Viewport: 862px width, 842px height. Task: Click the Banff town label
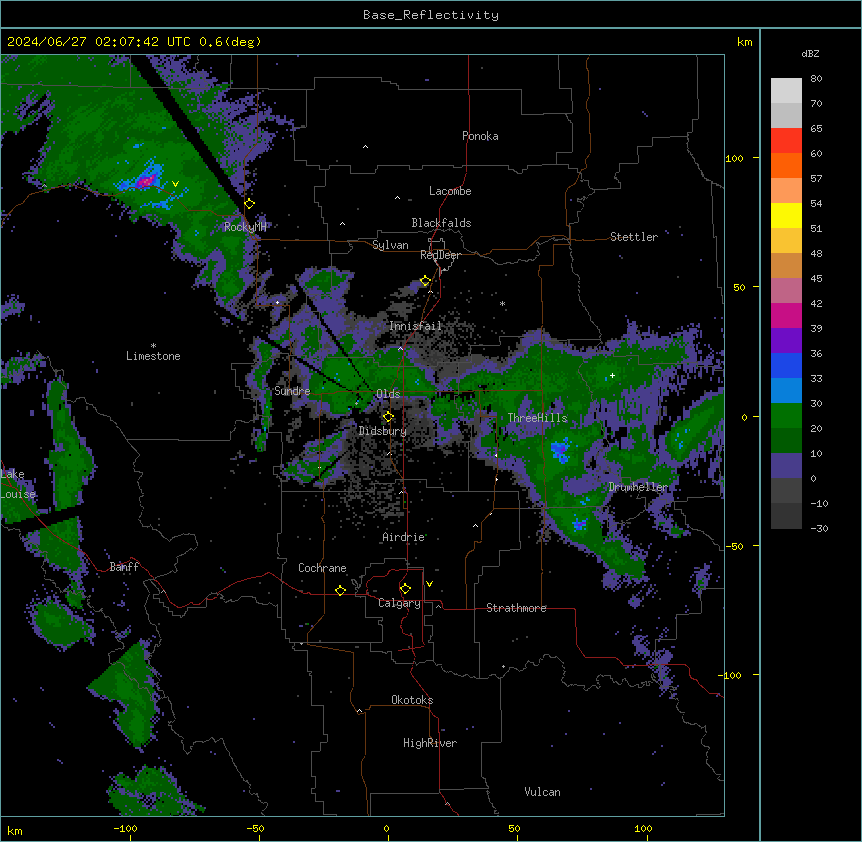124,567
